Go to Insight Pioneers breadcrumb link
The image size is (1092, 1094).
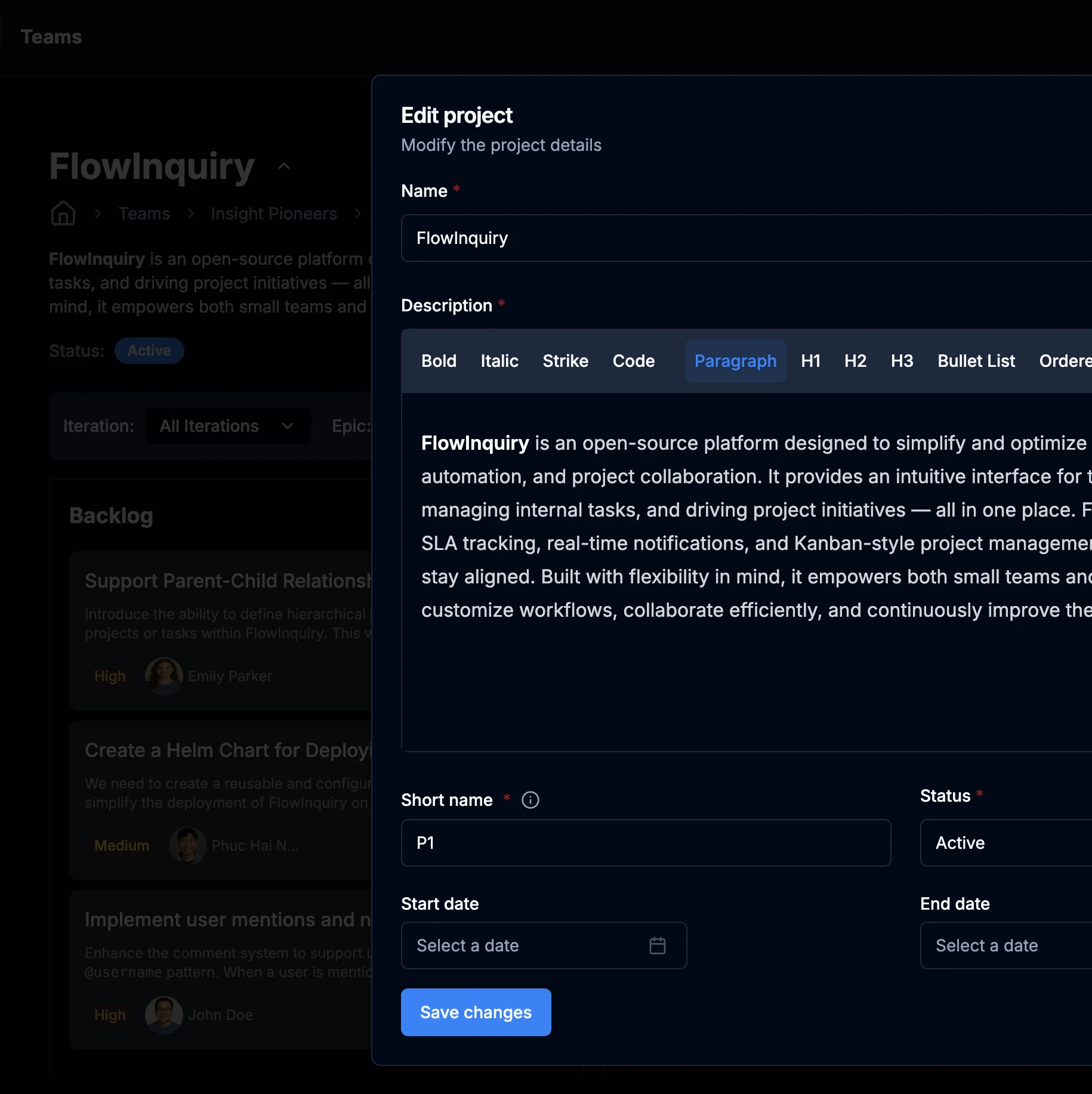[274, 214]
